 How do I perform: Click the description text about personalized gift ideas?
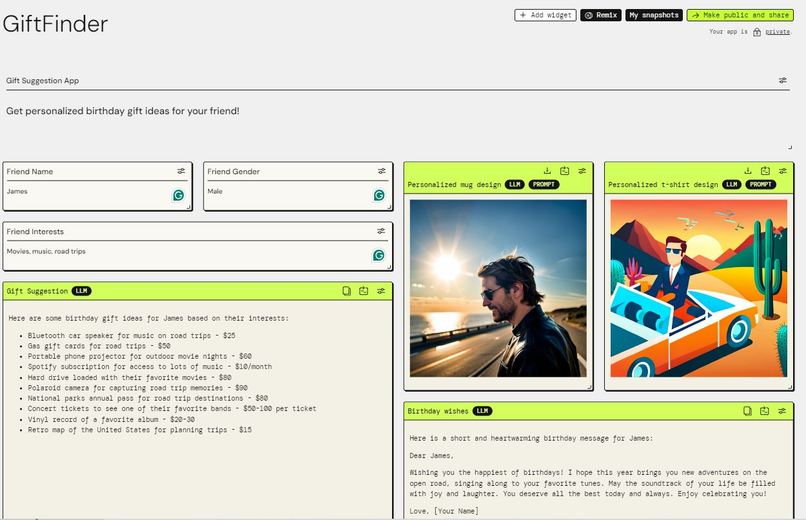[123, 111]
